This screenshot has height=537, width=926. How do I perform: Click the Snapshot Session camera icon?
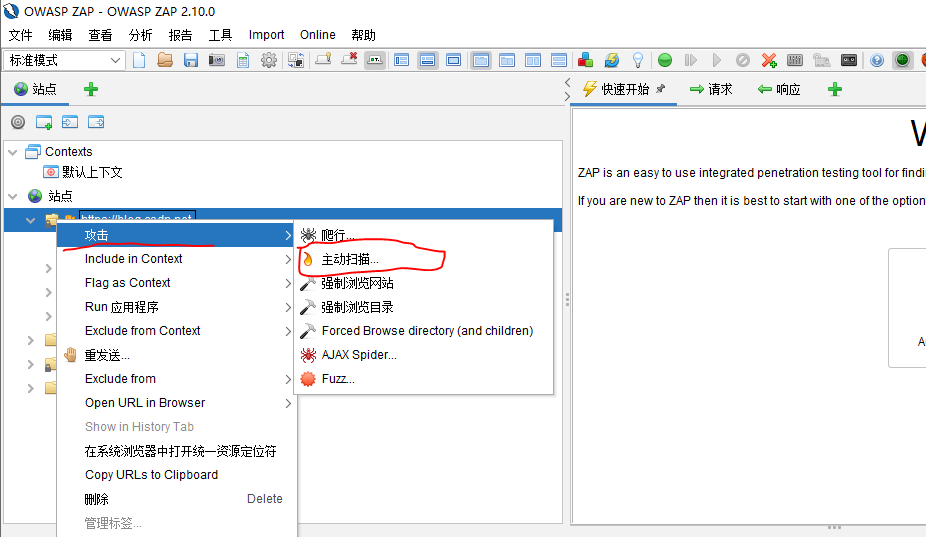(x=217, y=60)
